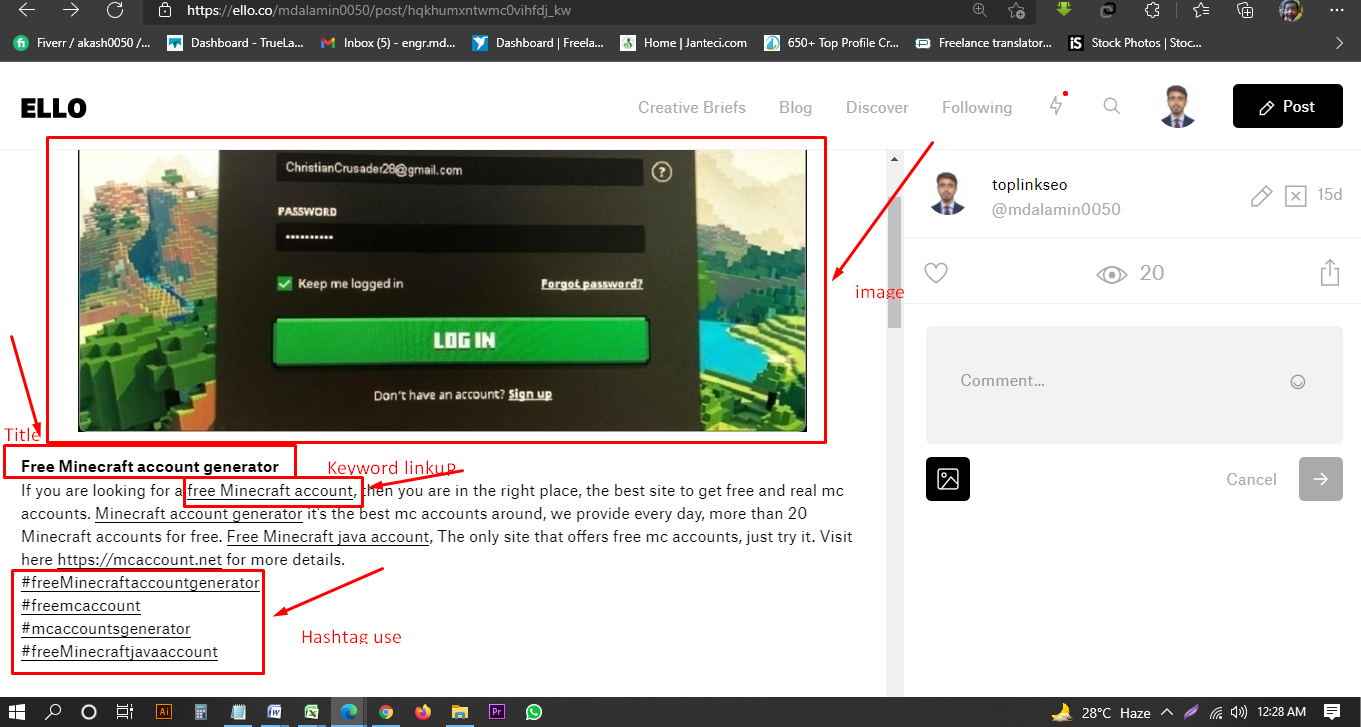
Task: Open the browser zoom magnifier icon
Action: [x=981, y=10]
